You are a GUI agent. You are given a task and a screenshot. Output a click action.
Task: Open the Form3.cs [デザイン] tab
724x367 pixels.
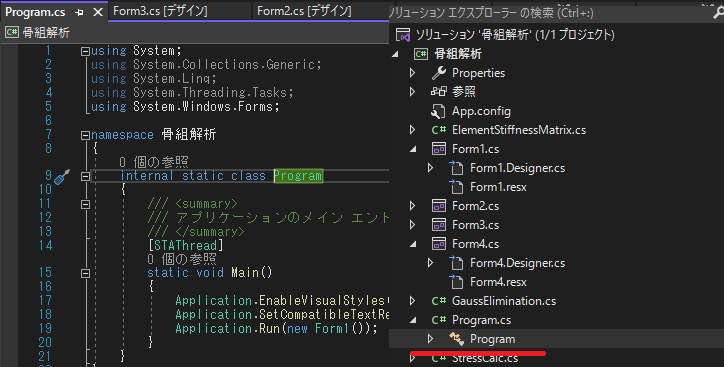pyautogui.click(x=160, y=11)
